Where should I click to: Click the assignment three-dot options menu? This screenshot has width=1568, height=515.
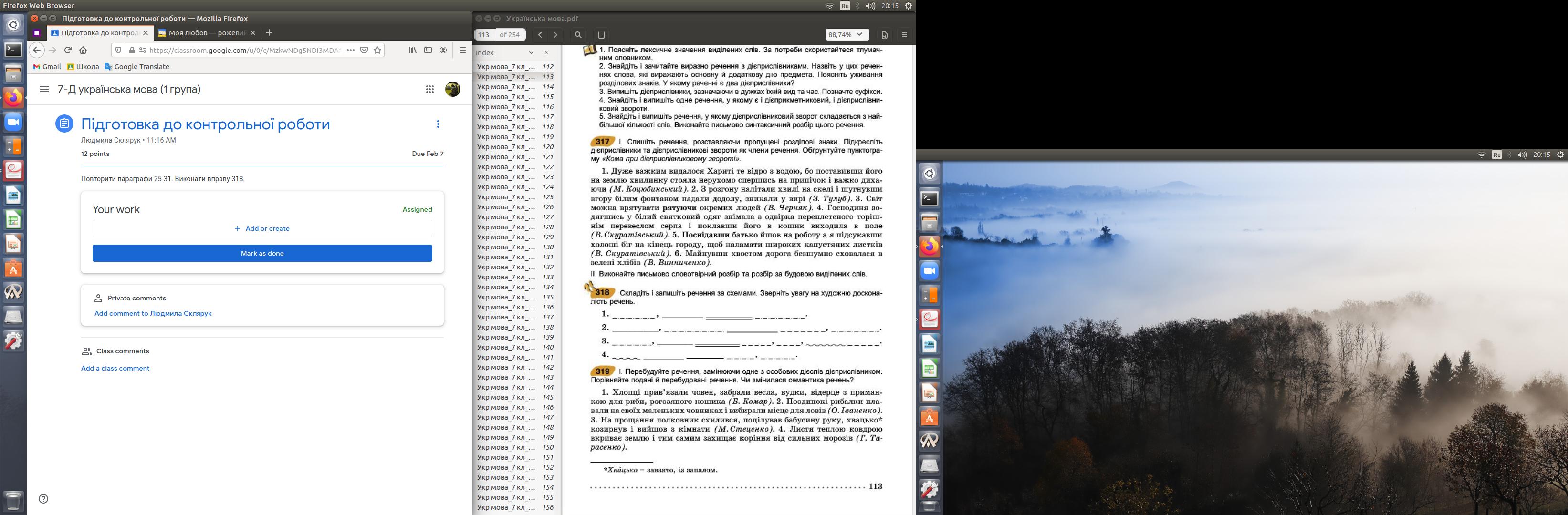[438, 124]
